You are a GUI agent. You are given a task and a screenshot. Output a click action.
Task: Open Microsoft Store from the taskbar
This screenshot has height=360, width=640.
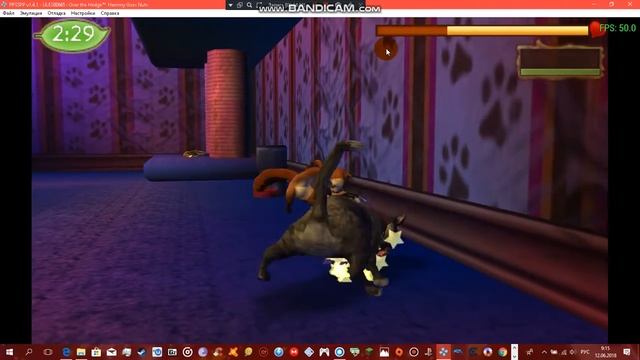[x=96, y=352]
